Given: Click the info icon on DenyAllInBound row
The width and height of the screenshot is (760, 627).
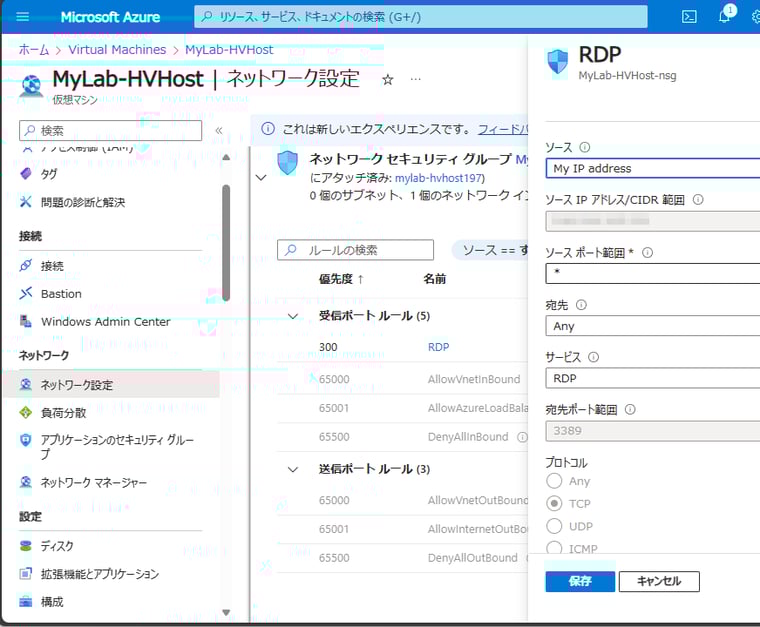Looking at the screenshot, I should click(x=522, y=437).
